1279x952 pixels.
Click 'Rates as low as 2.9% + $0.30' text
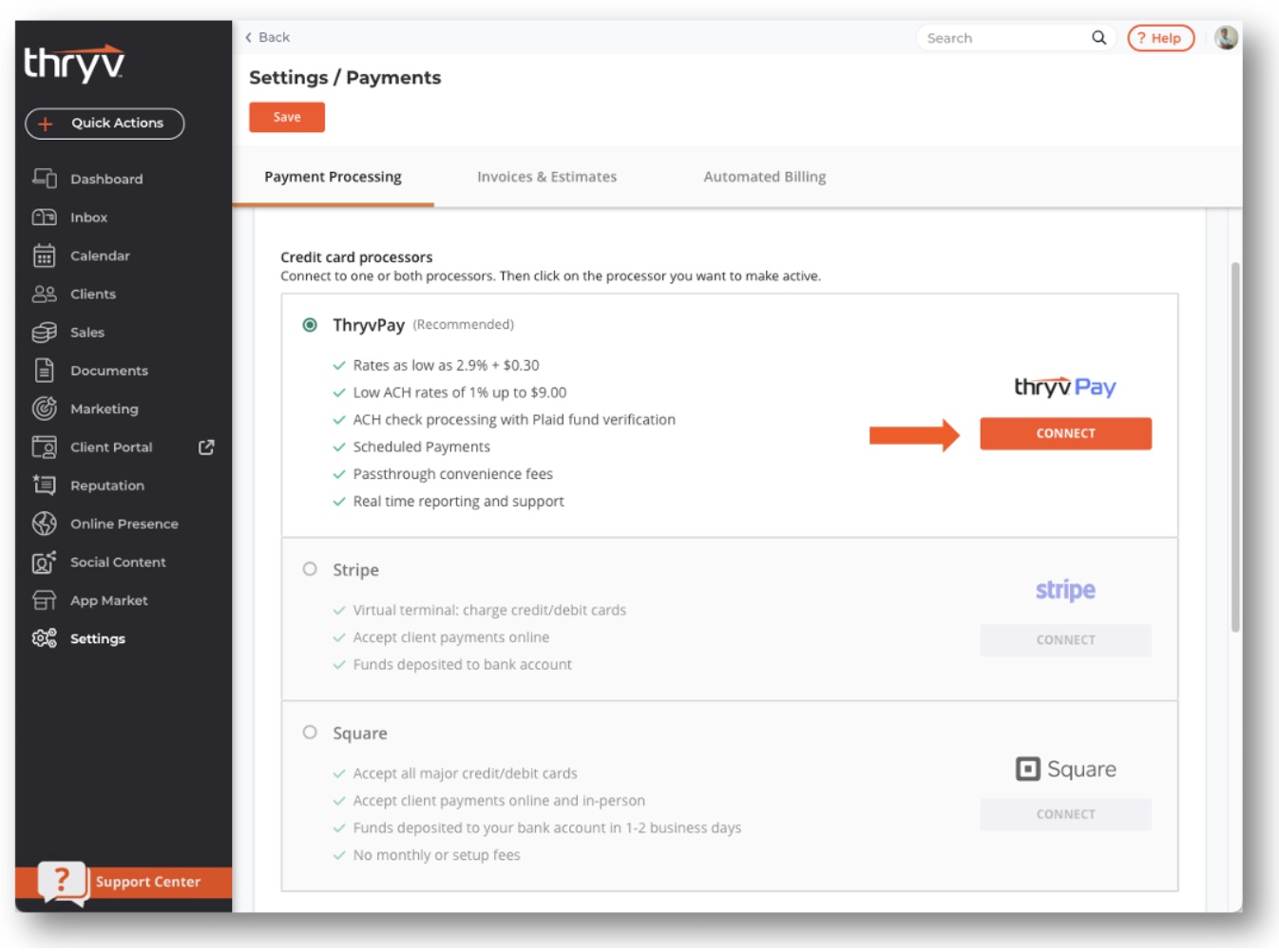[x=446, y=365]
